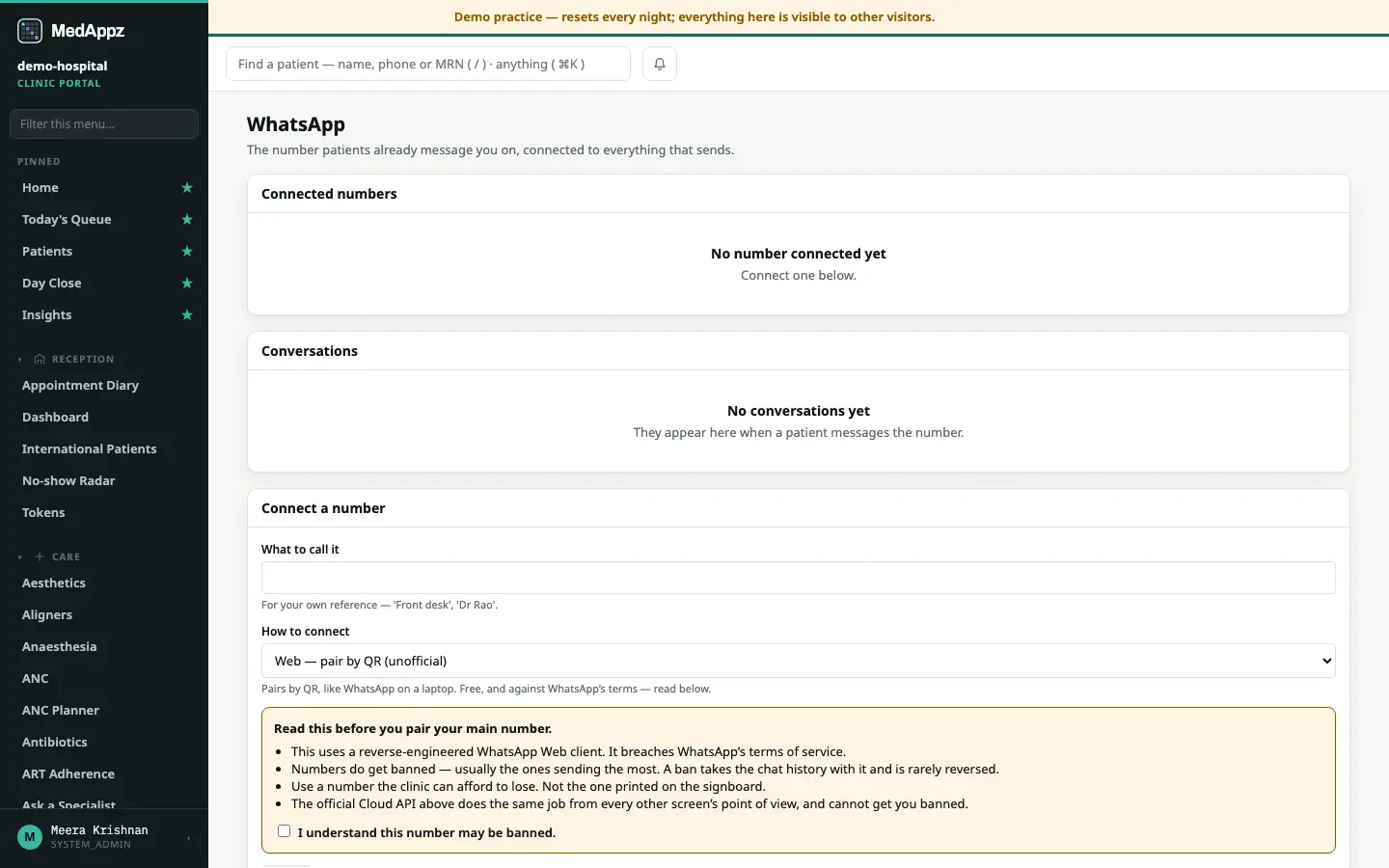Open Meera Krishnan's account menu
1389x868 pixels.
point(104,837)
